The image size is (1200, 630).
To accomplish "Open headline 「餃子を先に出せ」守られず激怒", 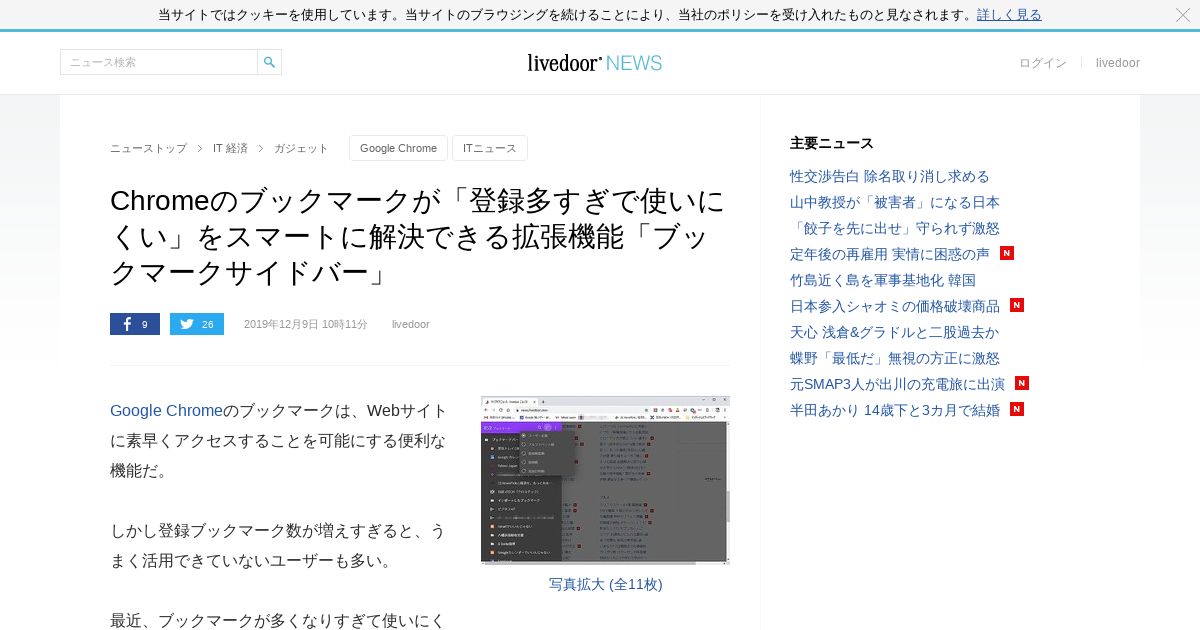I will [895, 228].
